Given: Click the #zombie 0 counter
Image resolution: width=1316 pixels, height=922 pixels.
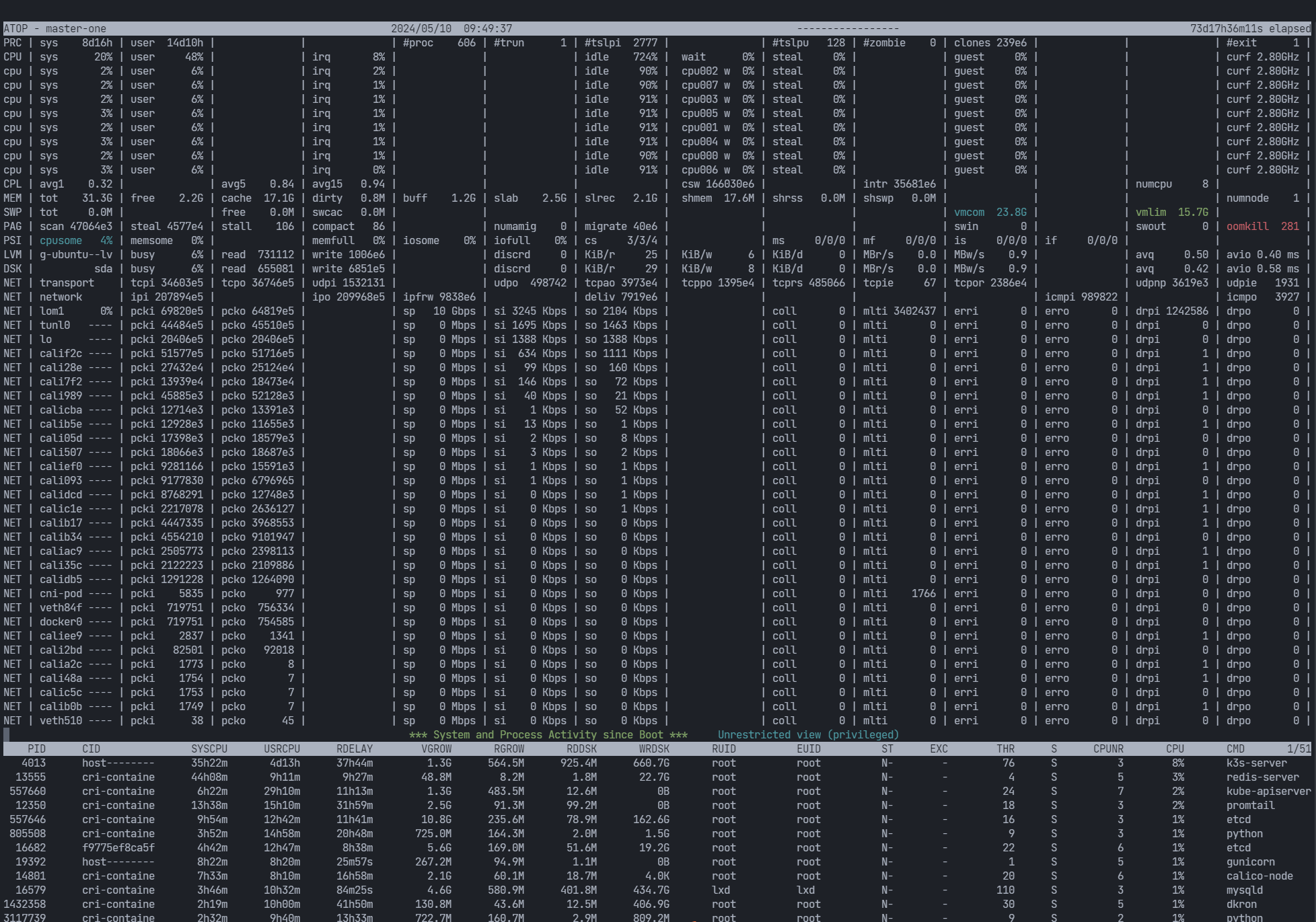Looking at the screenshot, I should (900, 42).
